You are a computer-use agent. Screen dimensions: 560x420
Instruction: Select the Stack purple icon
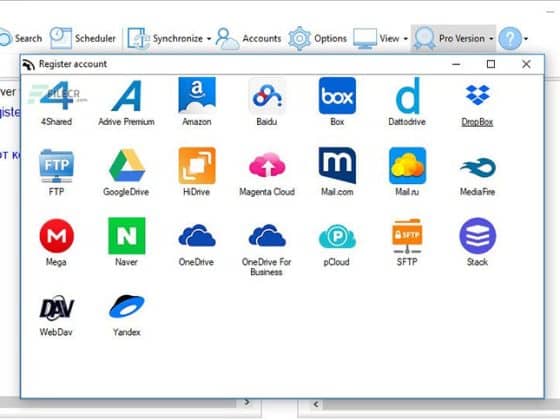point(478,236)
